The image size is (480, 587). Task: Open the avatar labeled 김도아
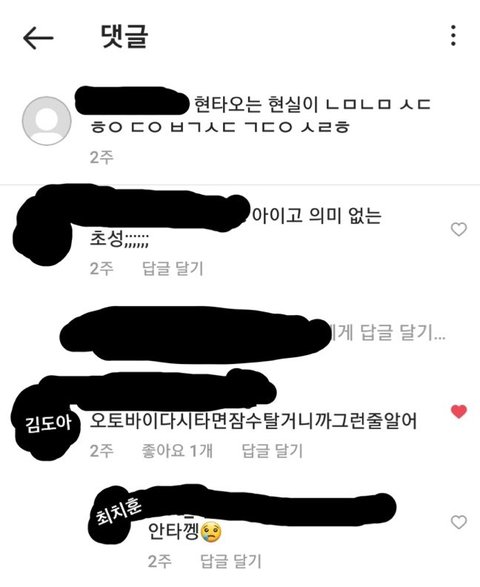click(x=47, y=424)
